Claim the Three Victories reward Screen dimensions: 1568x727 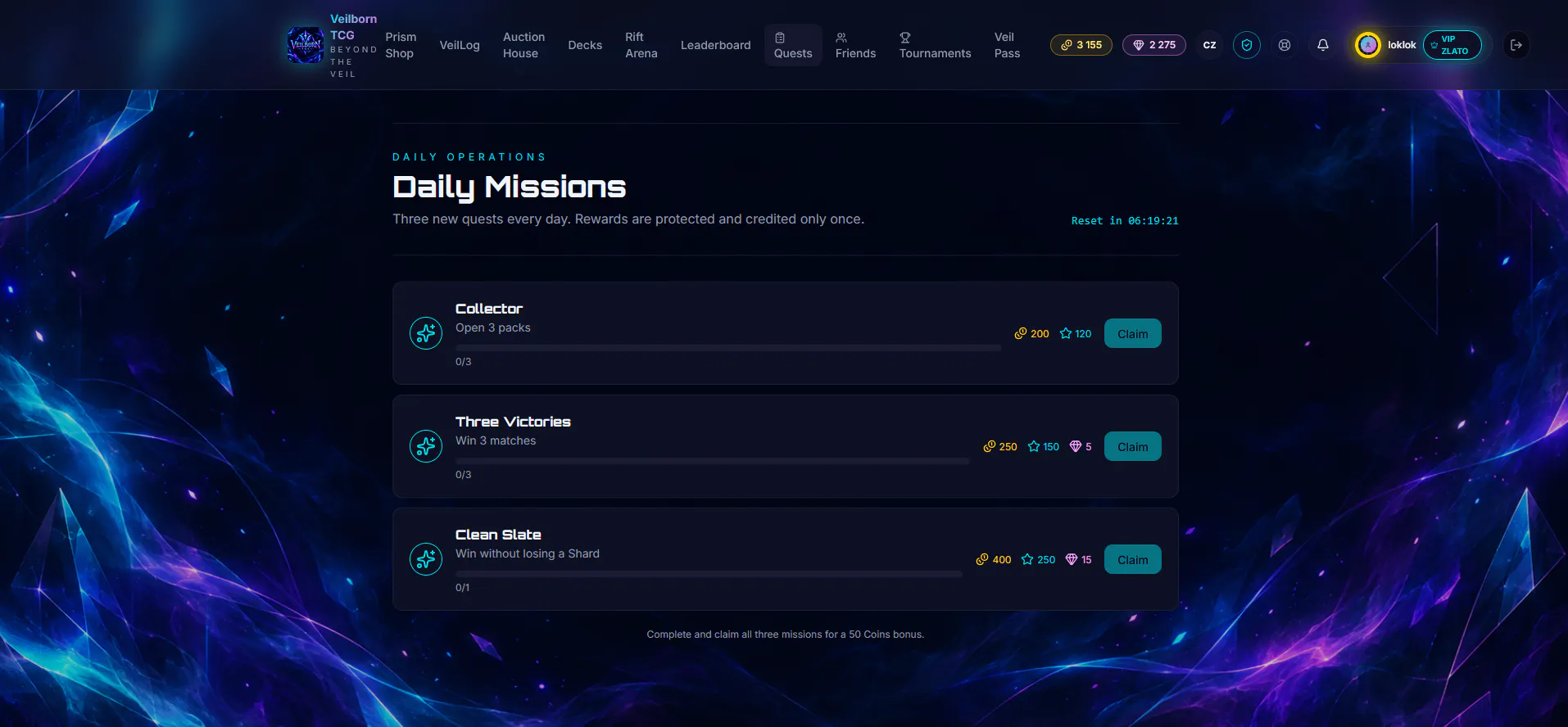(1132, 446)
